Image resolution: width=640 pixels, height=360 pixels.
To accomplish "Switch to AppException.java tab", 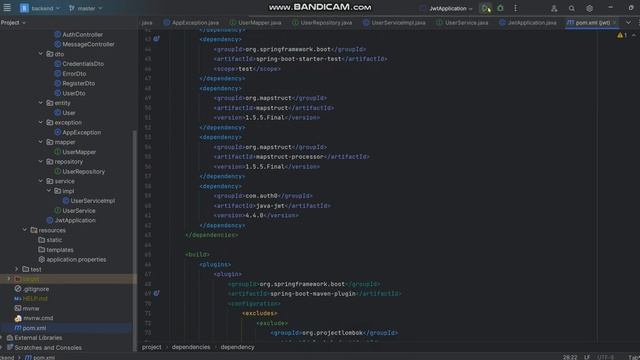I will (x=191, y=23).
